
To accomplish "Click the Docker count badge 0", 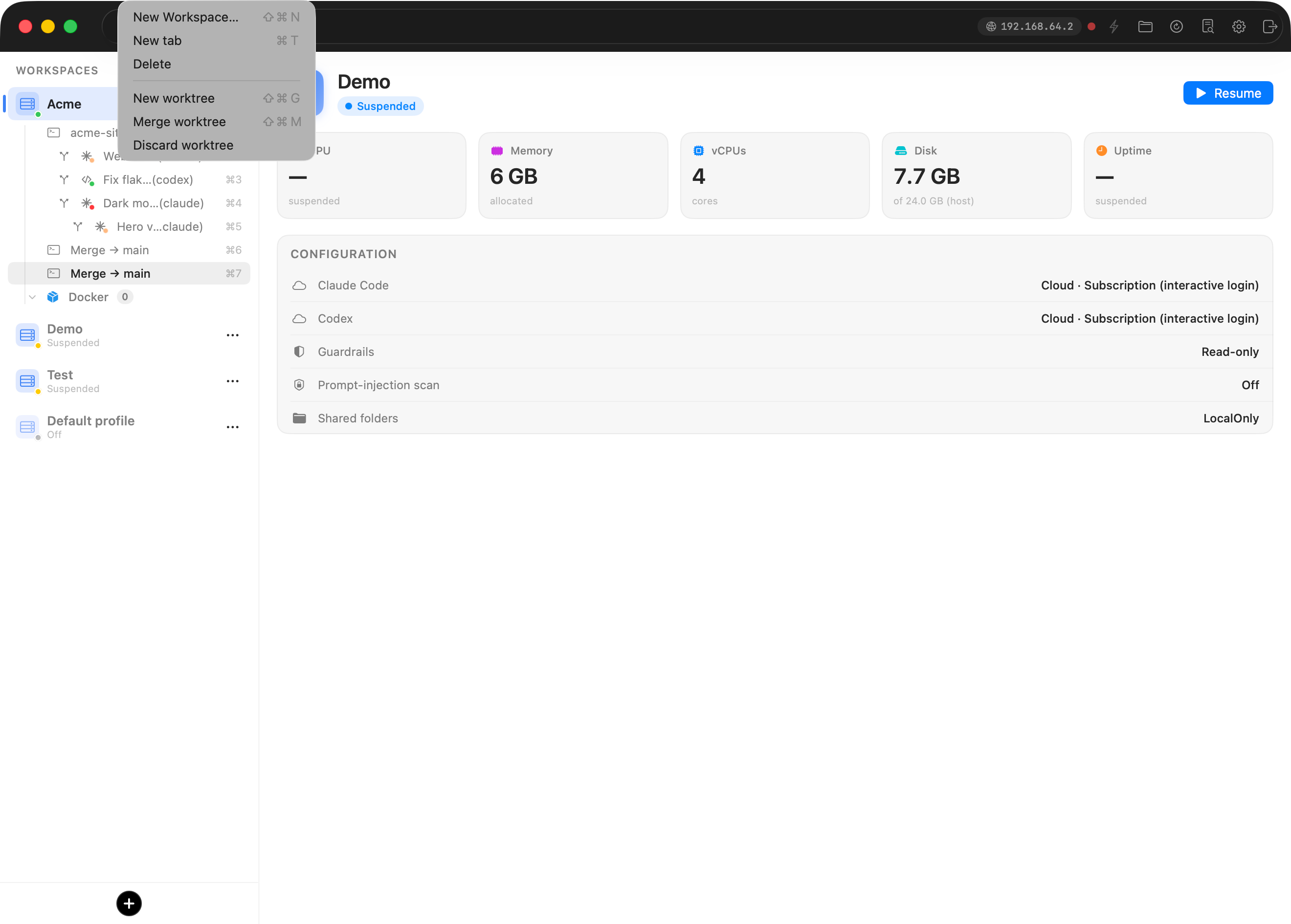I will click(125, 297).
